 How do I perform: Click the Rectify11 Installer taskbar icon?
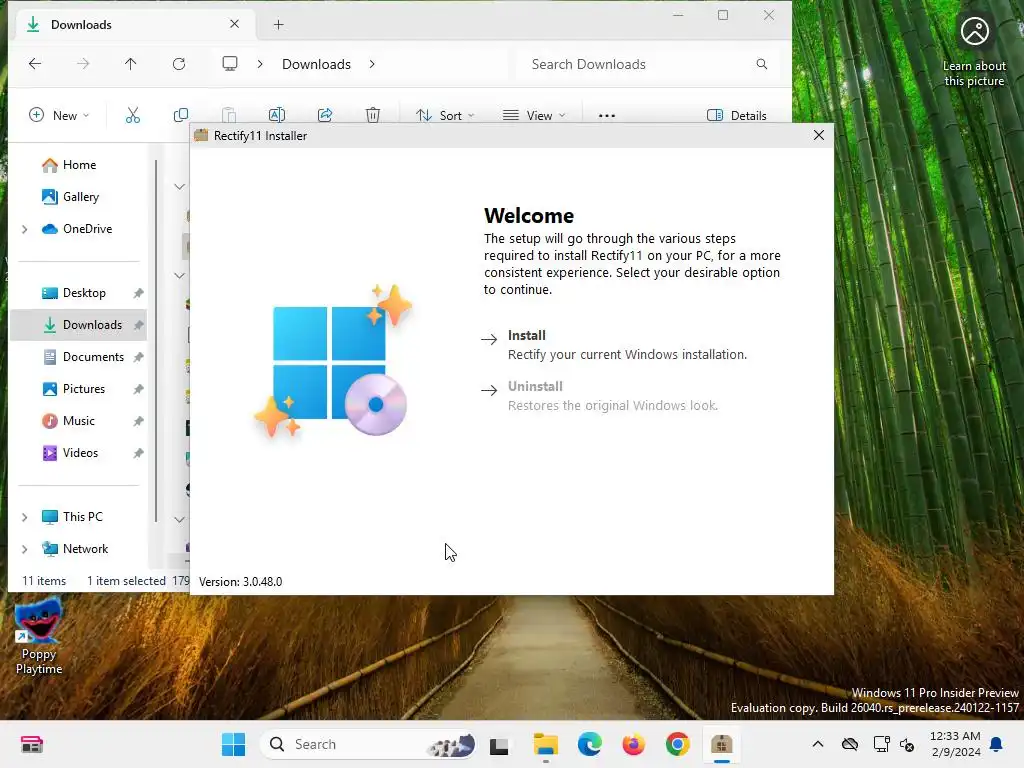721,744
